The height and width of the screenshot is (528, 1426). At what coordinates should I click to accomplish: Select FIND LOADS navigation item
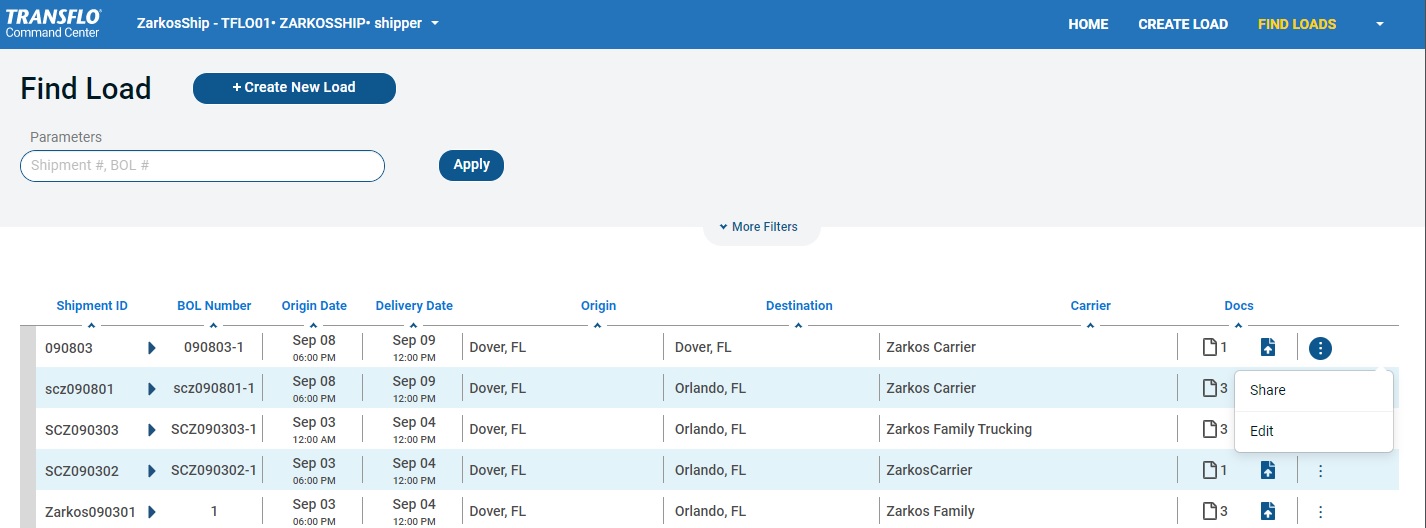[1297, 24]
